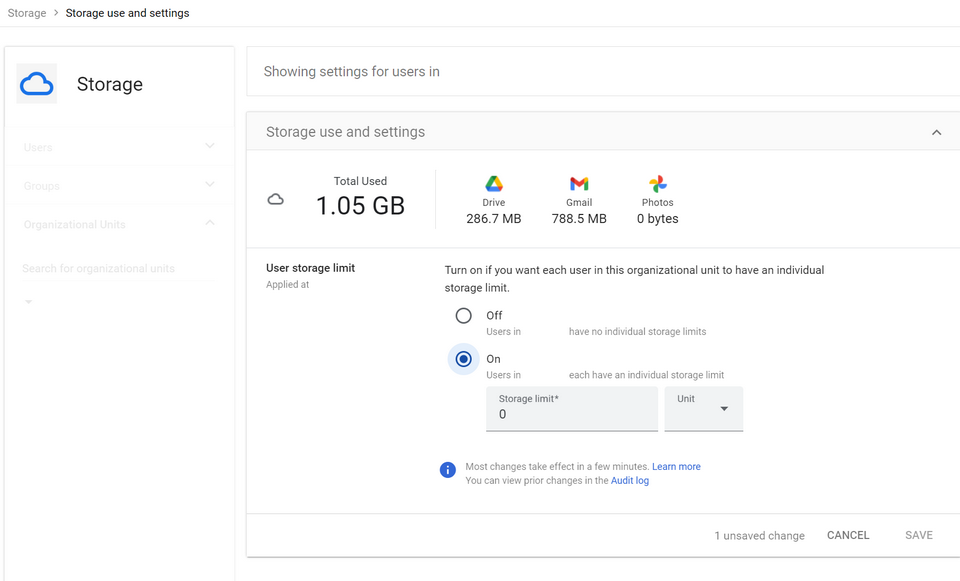Screen dimensions: 960x581
Task: Open the Unit dropdown
Action: (704, 408)
